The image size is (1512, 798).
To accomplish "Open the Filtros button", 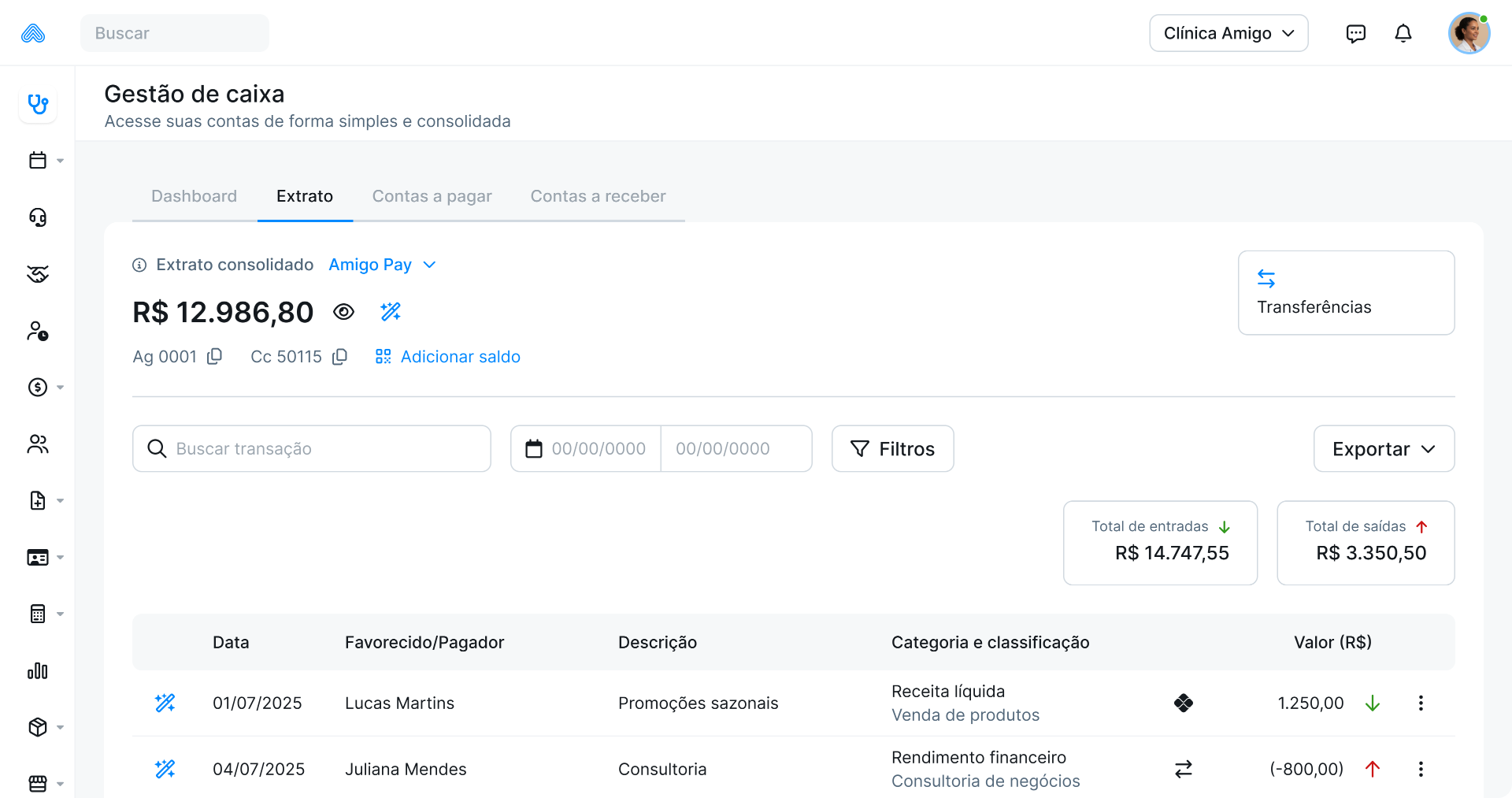I will pos(892,449).
